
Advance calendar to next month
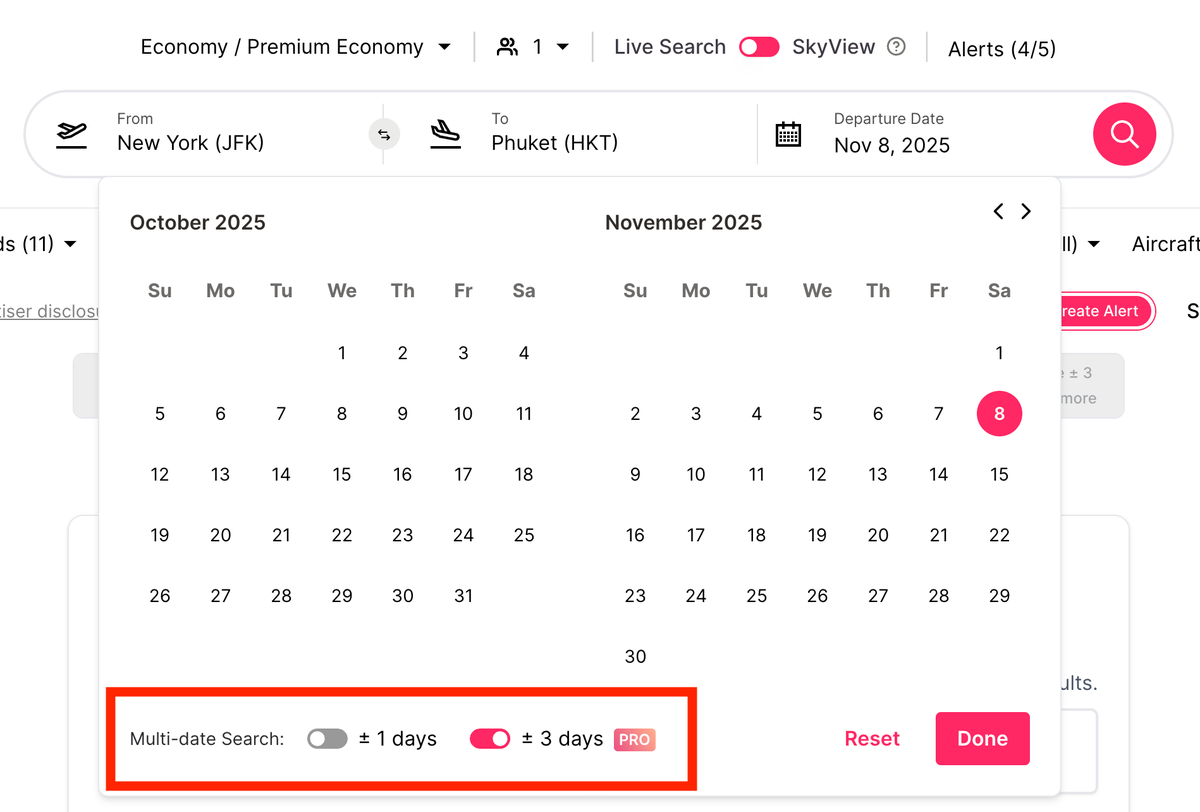coord(1026,211)
